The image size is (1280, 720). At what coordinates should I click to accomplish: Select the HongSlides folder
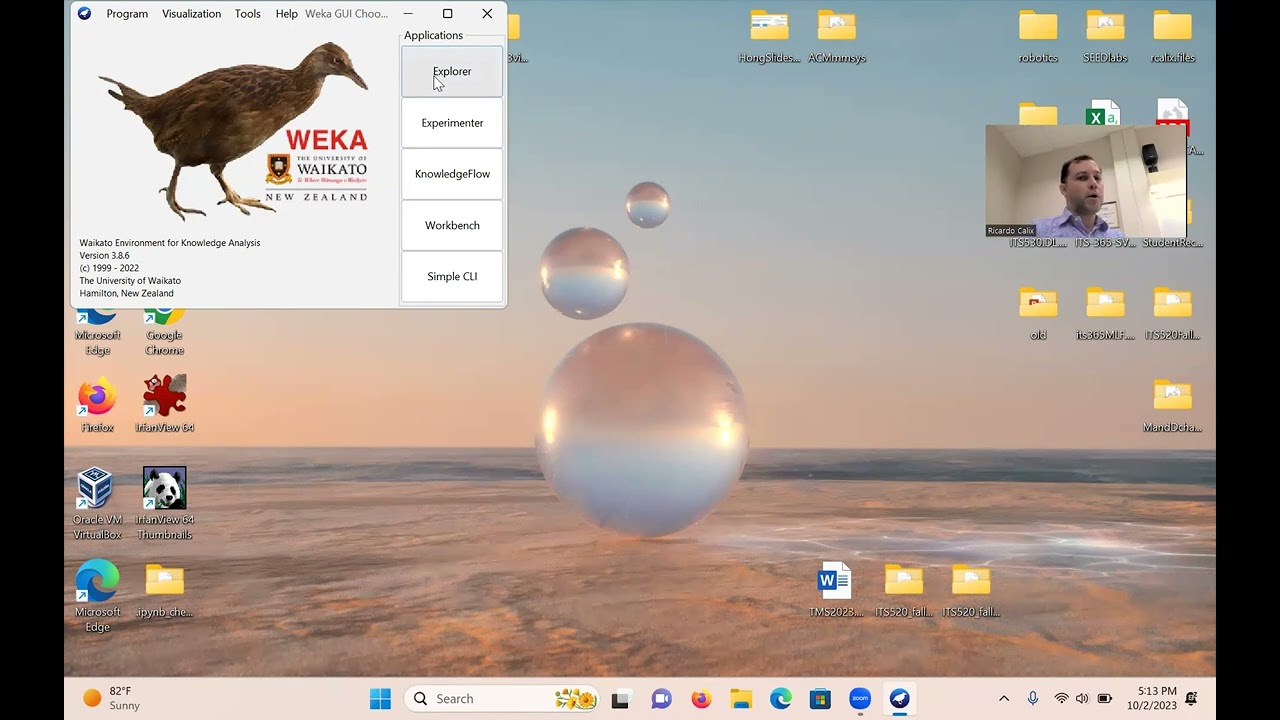click(x=769, y=37)
